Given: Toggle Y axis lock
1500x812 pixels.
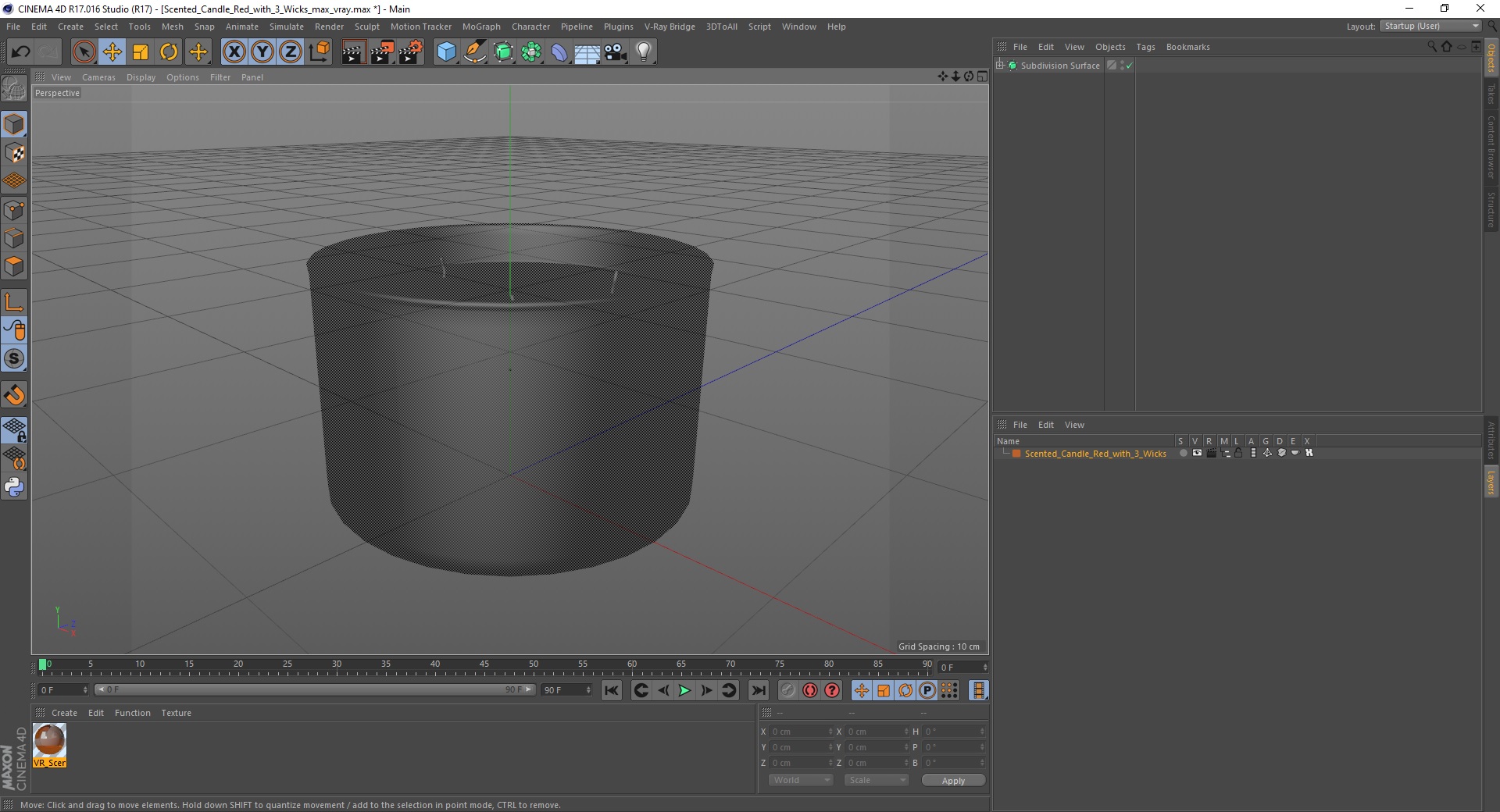Looking at the screenshot, I should tap(262, 52).
